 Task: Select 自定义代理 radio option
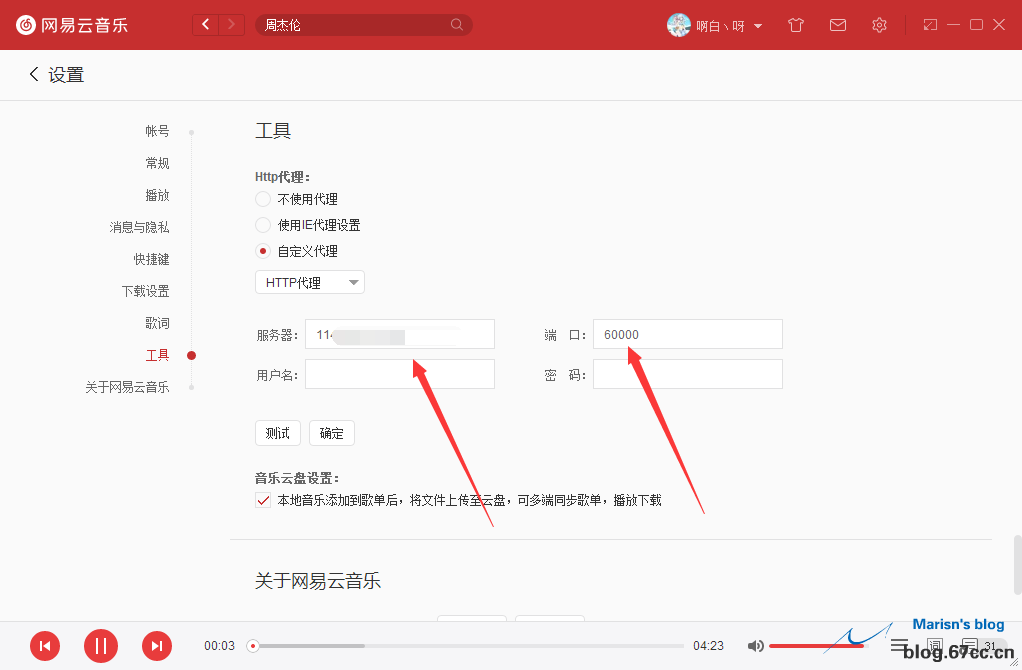[263, 251]
